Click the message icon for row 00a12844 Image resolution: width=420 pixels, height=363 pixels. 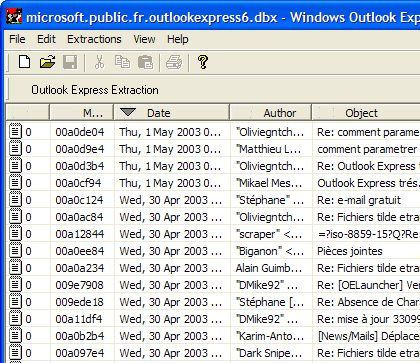(x=15, y=234)
